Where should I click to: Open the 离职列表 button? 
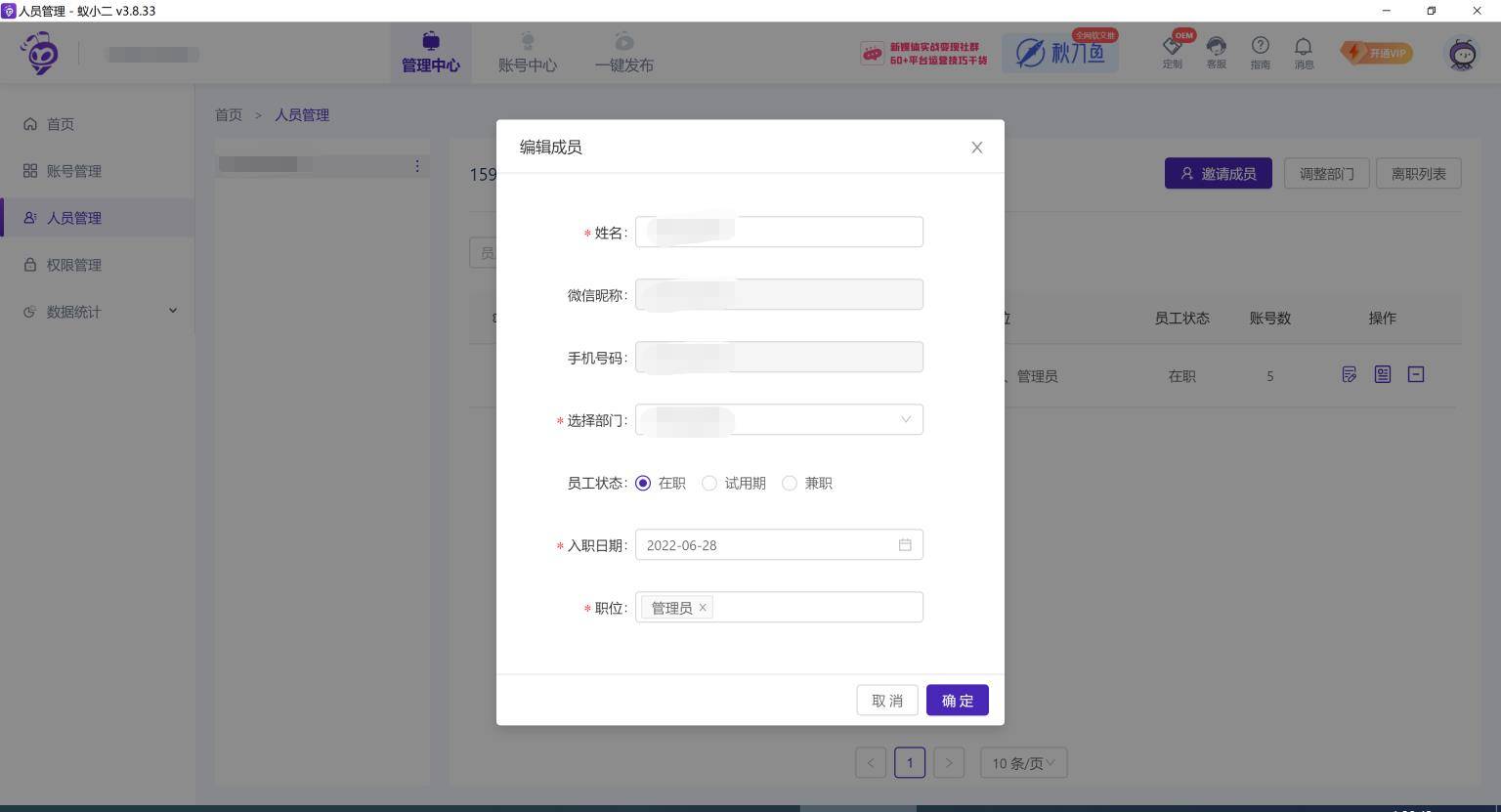[x=1419, y=173]
